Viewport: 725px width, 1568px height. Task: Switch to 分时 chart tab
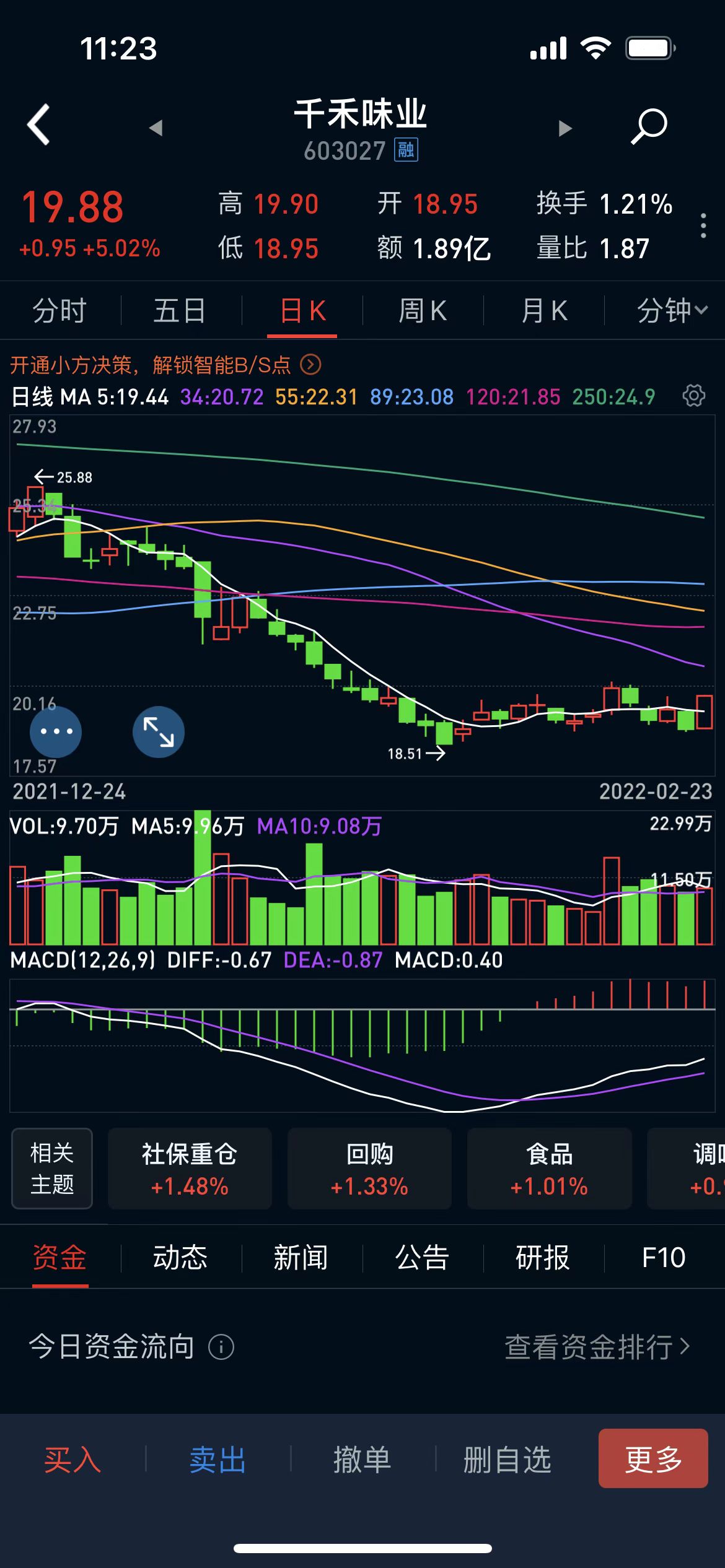[59, 310]
